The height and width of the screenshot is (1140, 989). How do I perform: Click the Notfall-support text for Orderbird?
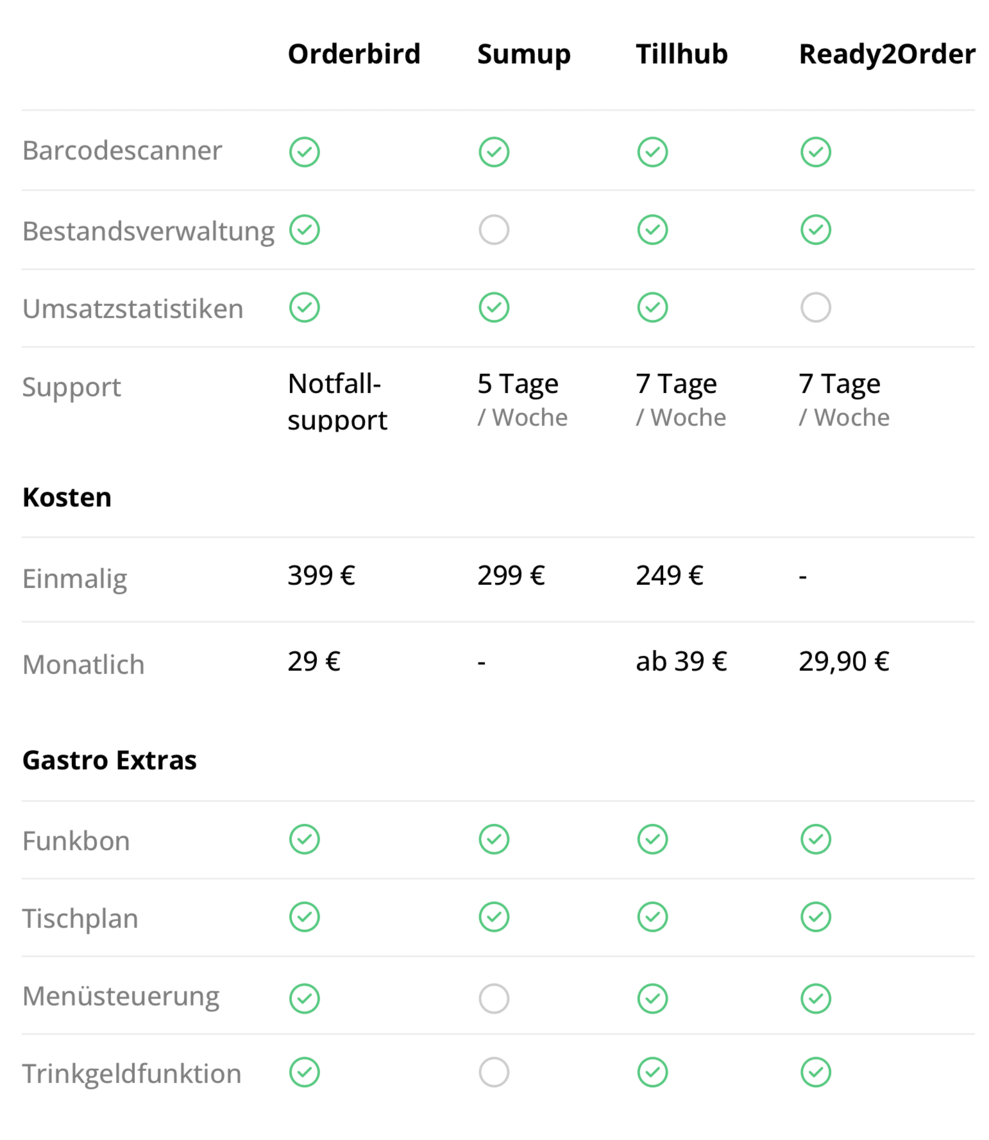(337, 401)
